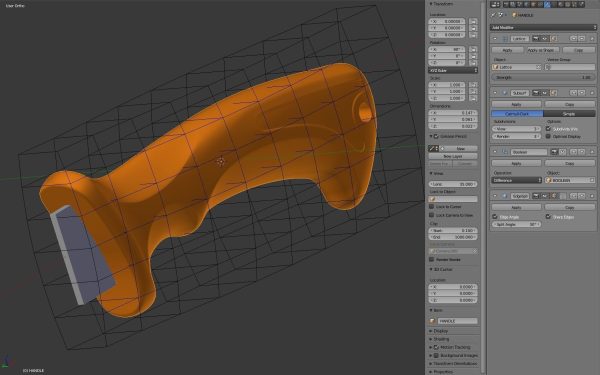Remove the EdgeSplit modifier

592,196
